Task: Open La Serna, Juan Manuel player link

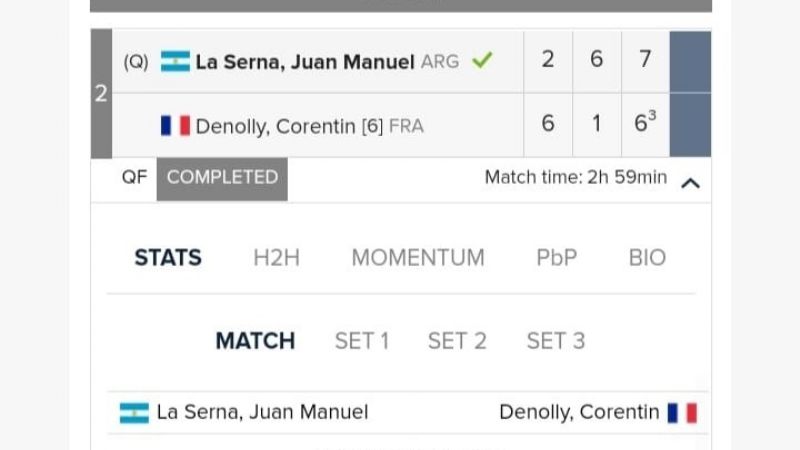Action: 305,62
